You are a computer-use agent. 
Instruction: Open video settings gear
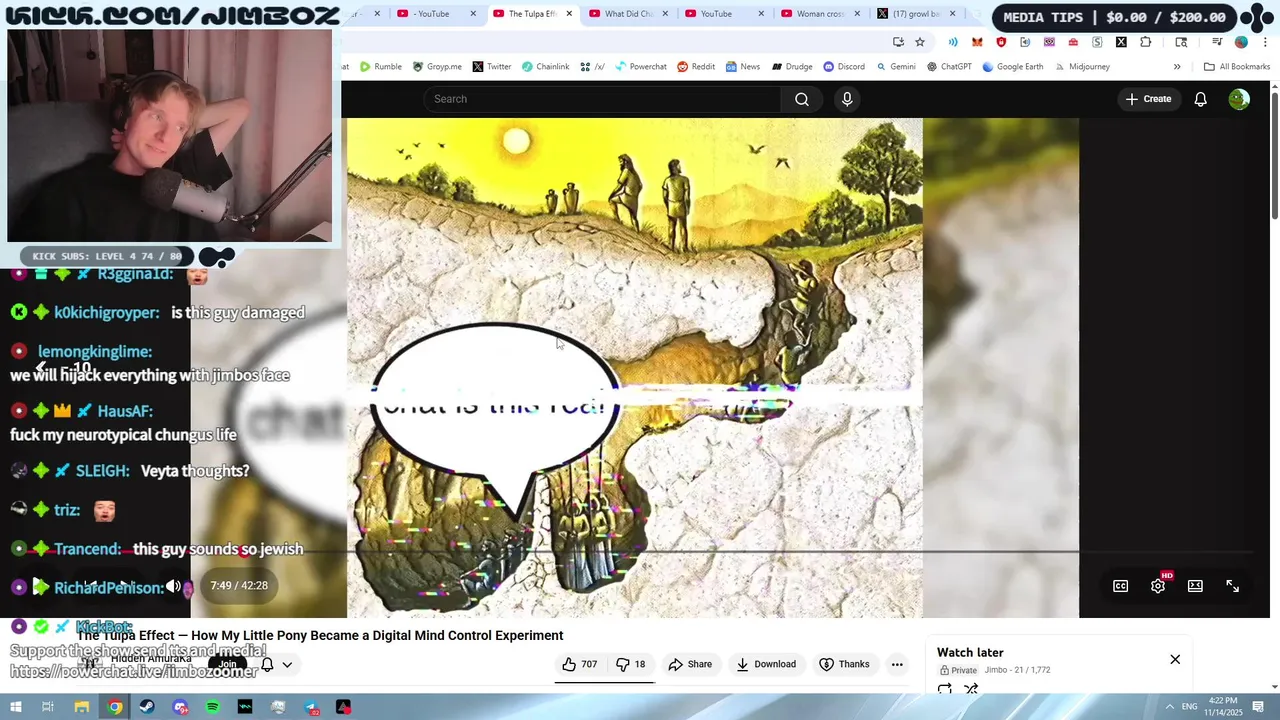(x=1158, y=586)
